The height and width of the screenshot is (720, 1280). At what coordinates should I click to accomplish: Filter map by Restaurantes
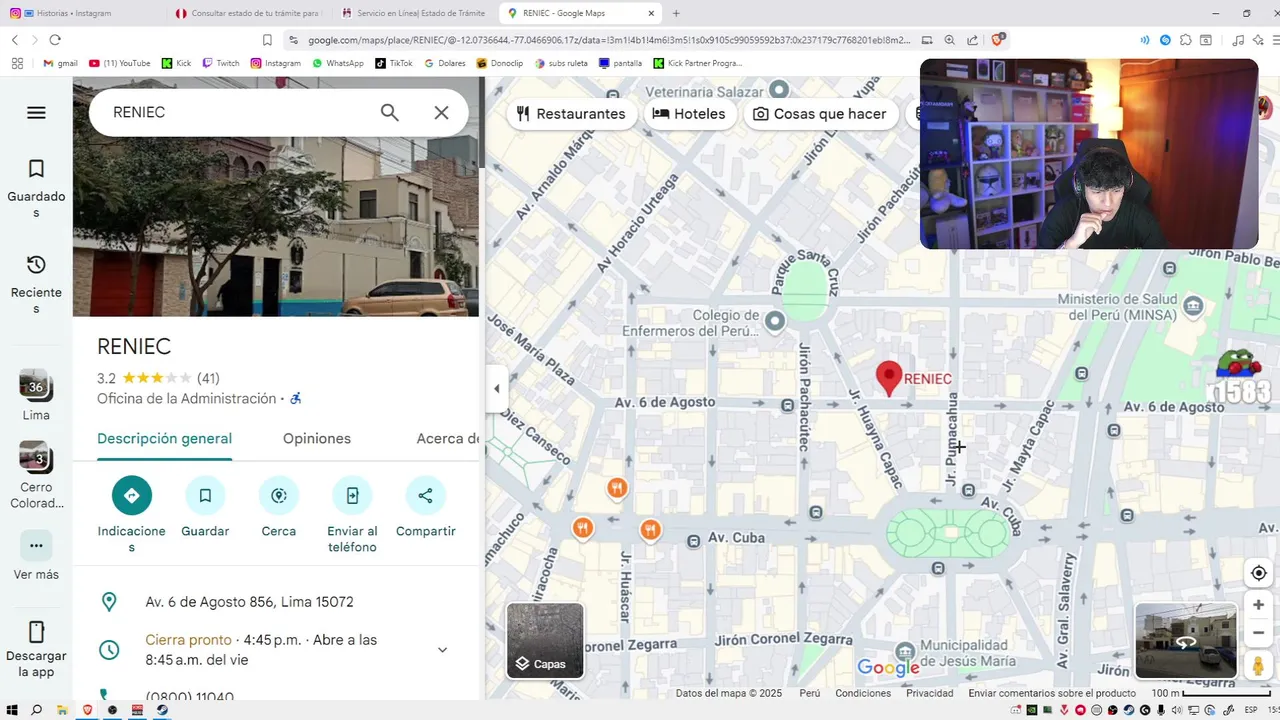point(571,114)
